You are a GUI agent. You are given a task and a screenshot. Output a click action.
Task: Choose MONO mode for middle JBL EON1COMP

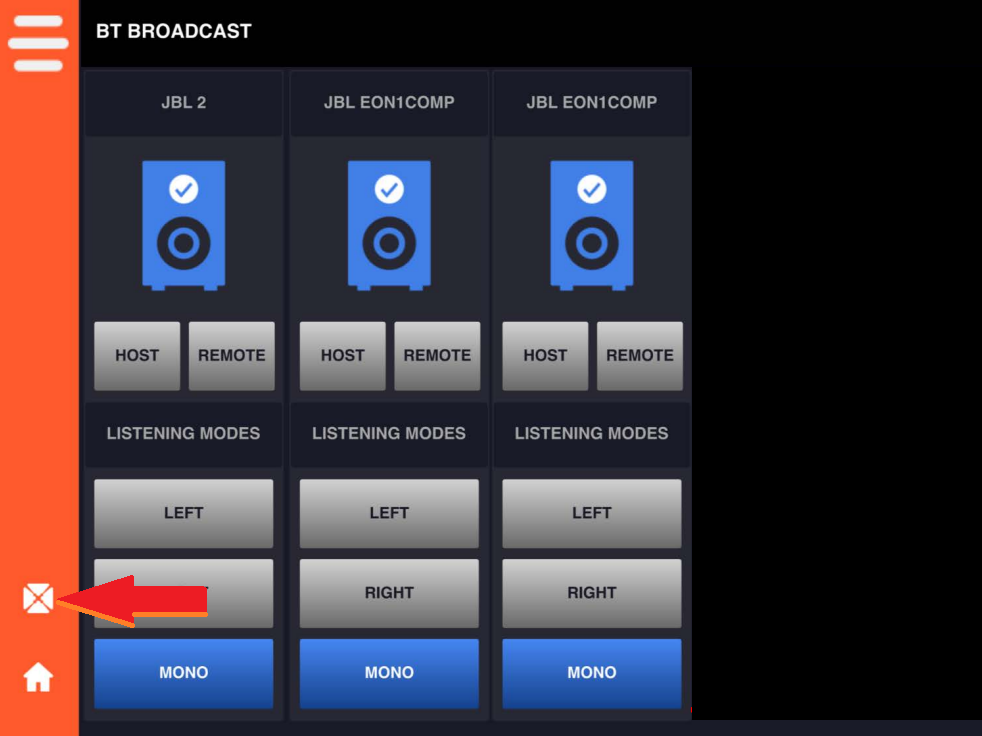click(389, 673)
